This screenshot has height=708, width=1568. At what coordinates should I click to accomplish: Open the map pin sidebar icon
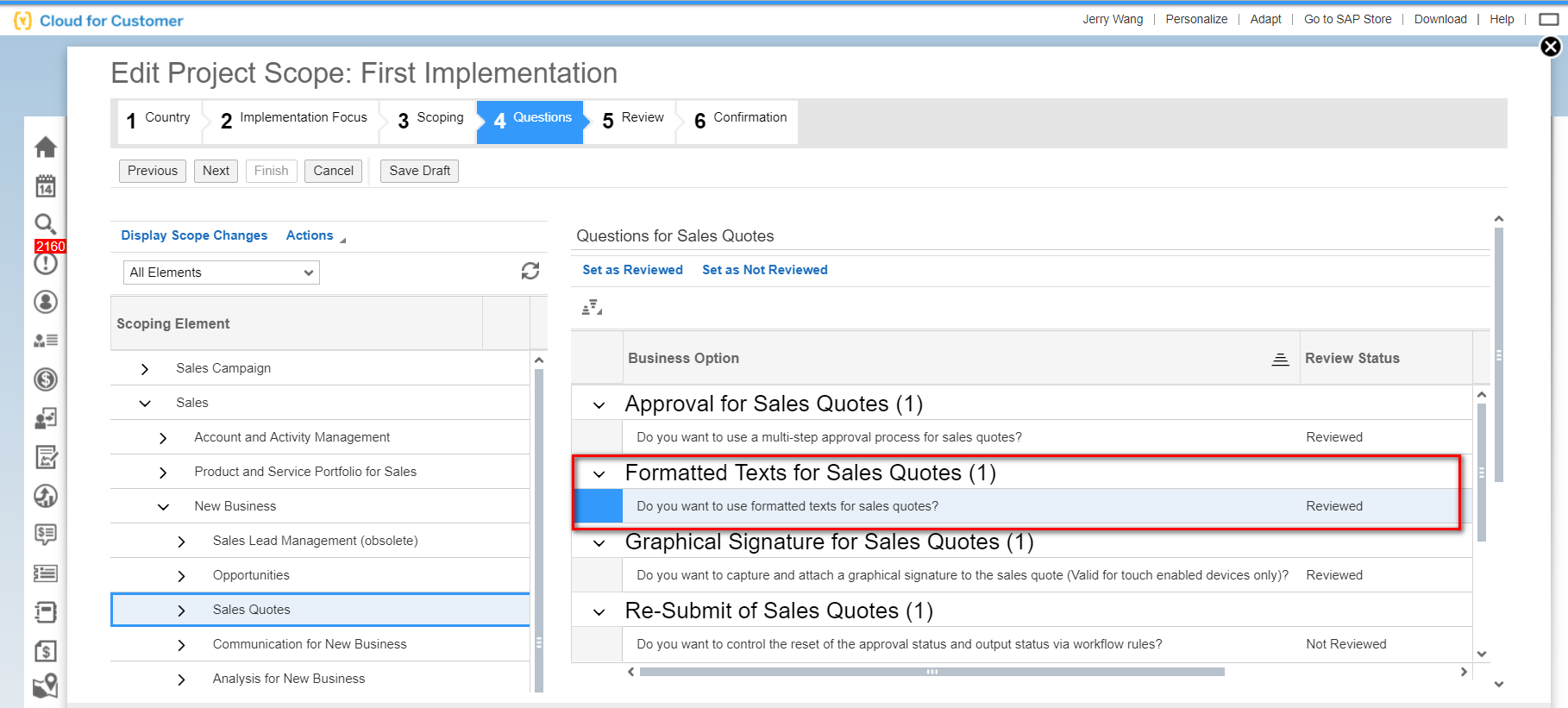pos(46,686)
